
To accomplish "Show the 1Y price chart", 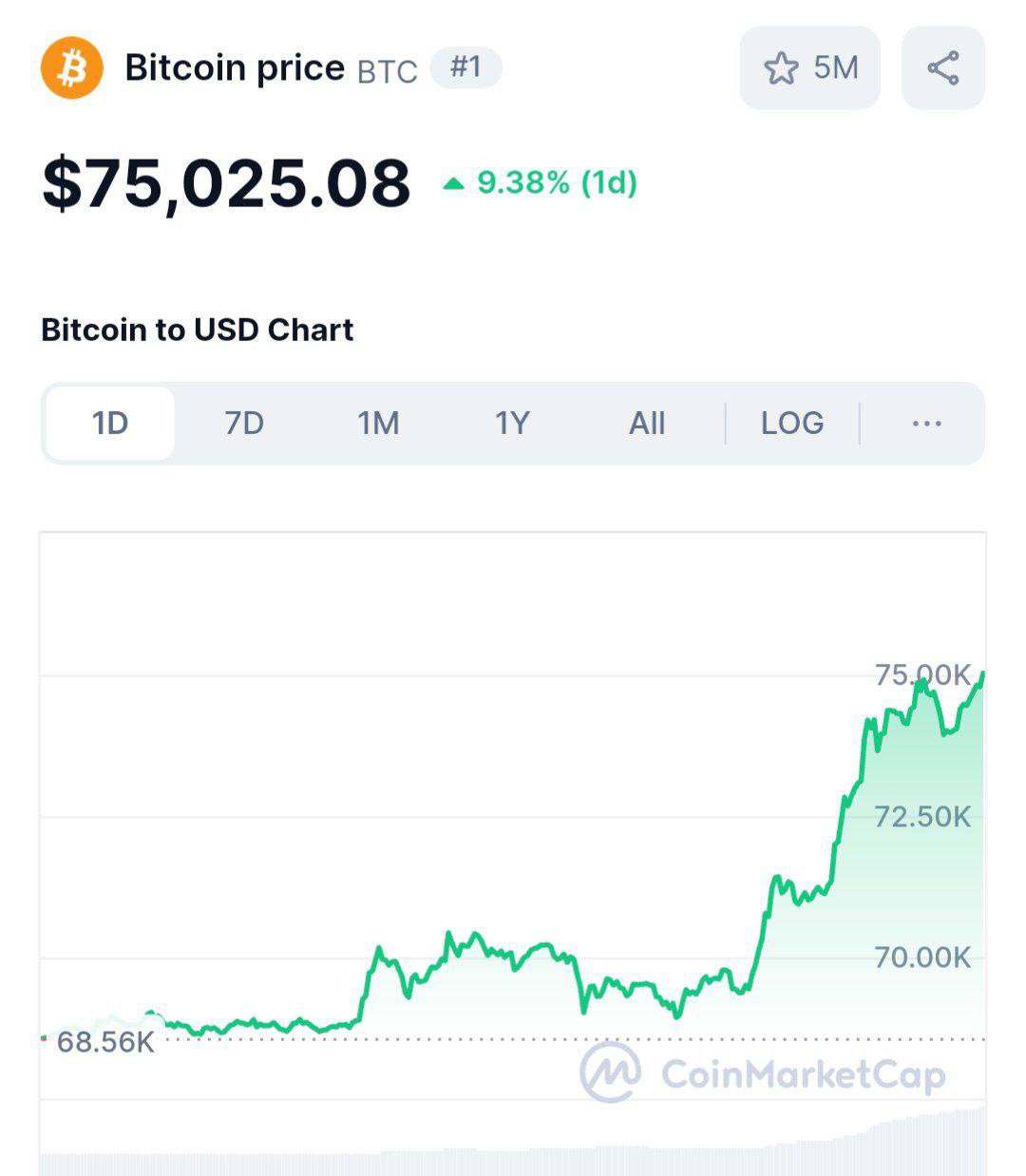I will 512,423.
